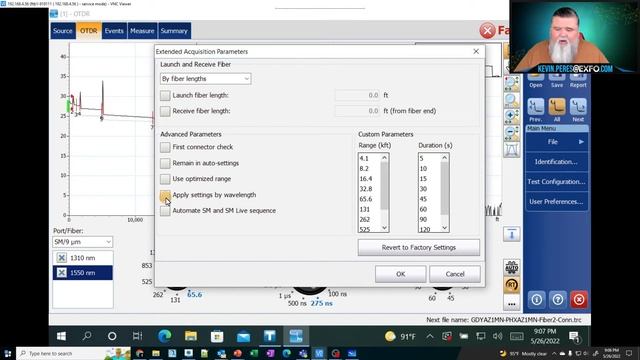The width and height of the screenshot is (640, 360).
Task: Toggle Remain in auto-settings checkbox
Action: [165, 163]
